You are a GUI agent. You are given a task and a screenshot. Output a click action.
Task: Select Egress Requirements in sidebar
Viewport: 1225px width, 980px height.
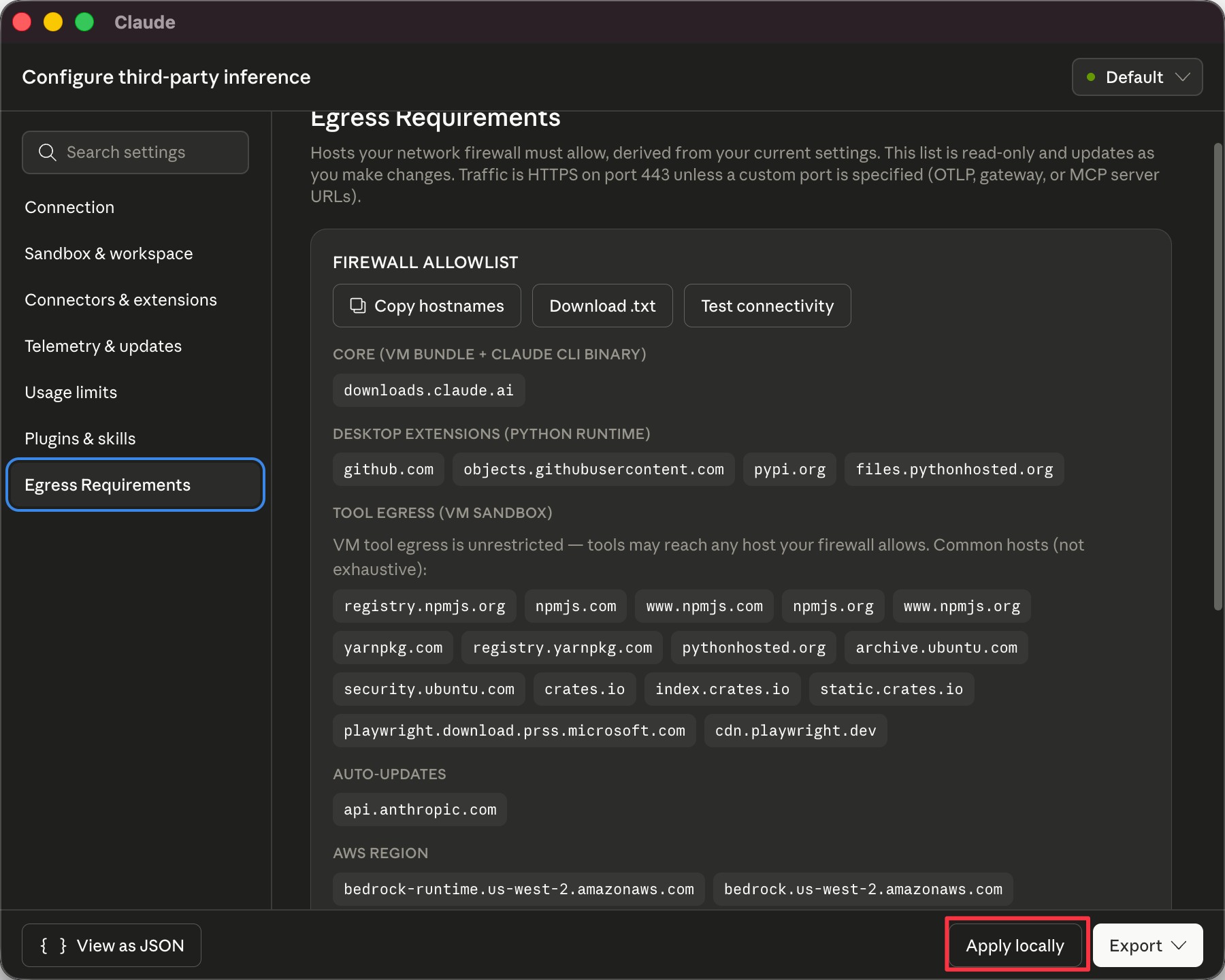135,485
